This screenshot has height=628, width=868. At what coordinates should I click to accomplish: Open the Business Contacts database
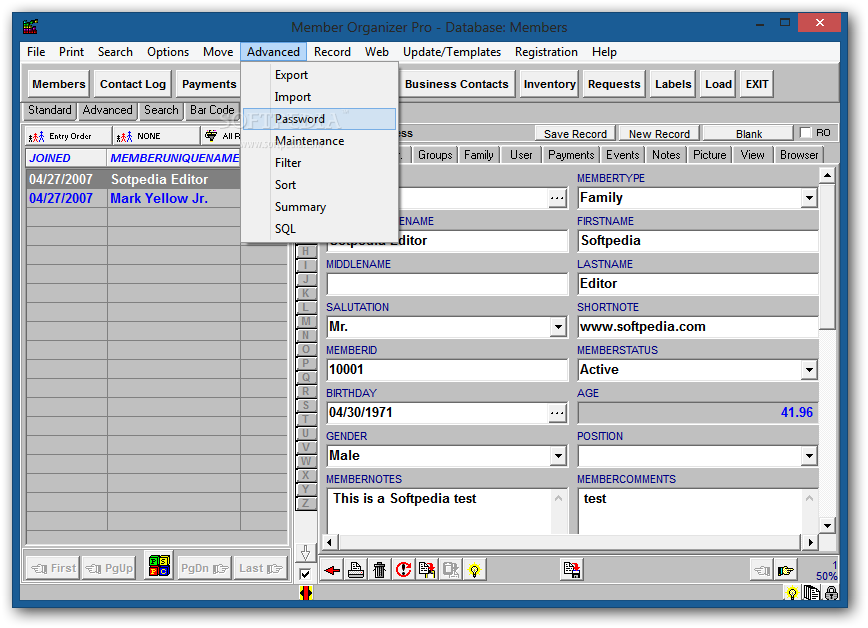(x=456, y=84)
